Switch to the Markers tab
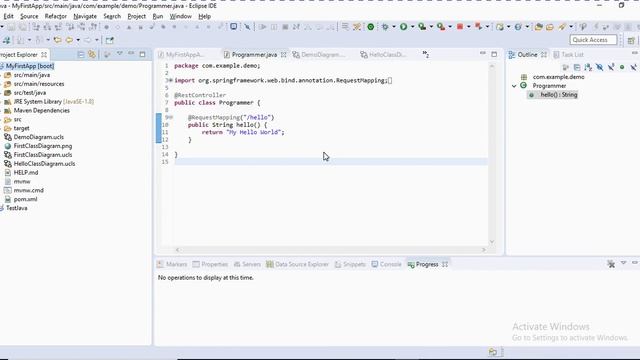The height and width of the screenshot is (360, 640). pyautogui.click(x=172, y=264)
